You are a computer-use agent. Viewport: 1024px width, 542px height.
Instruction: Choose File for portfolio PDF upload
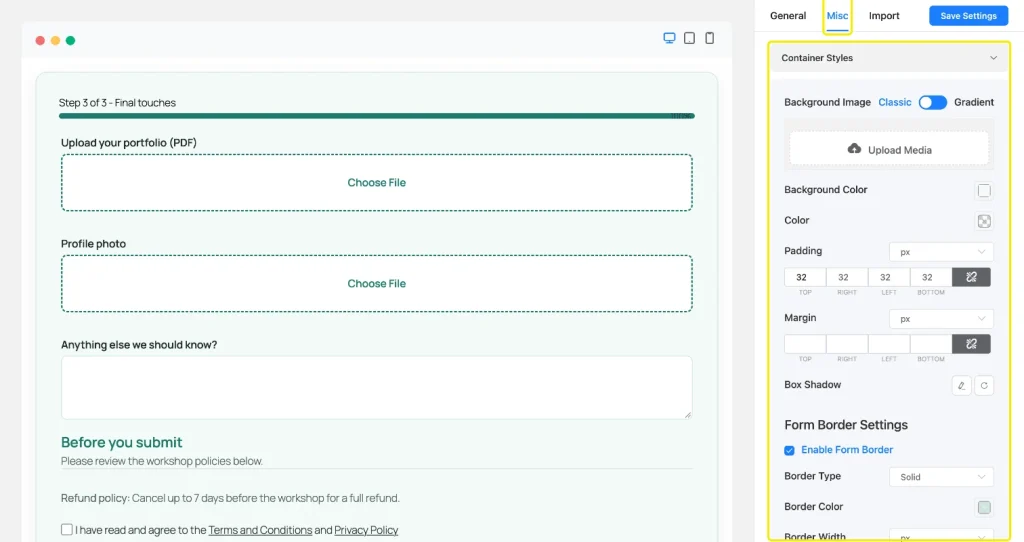coord(377,183)
